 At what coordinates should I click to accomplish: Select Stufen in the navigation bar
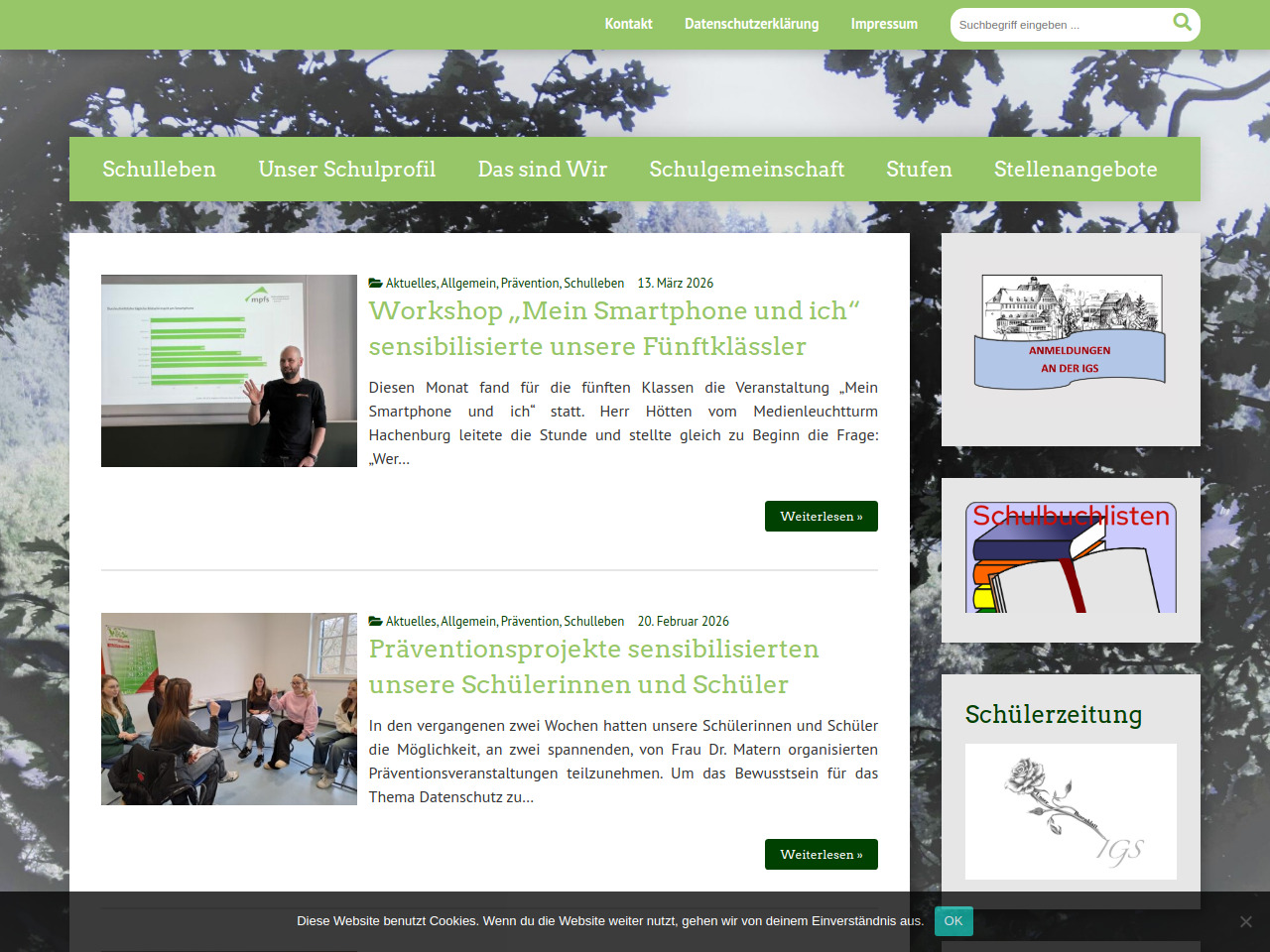(x=919, y=170)
